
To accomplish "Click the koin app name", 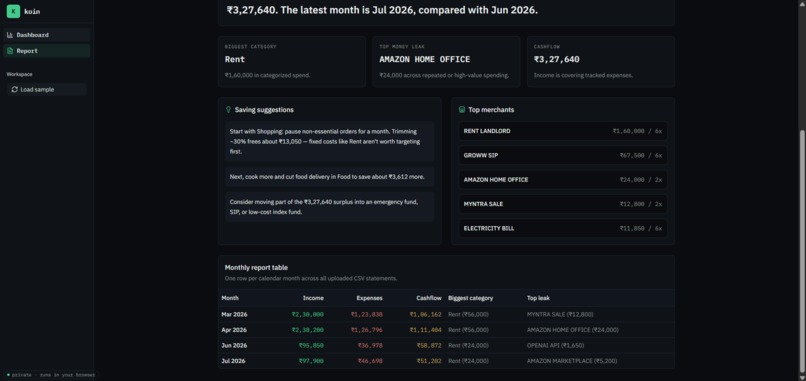I will [x=32, y=11].
